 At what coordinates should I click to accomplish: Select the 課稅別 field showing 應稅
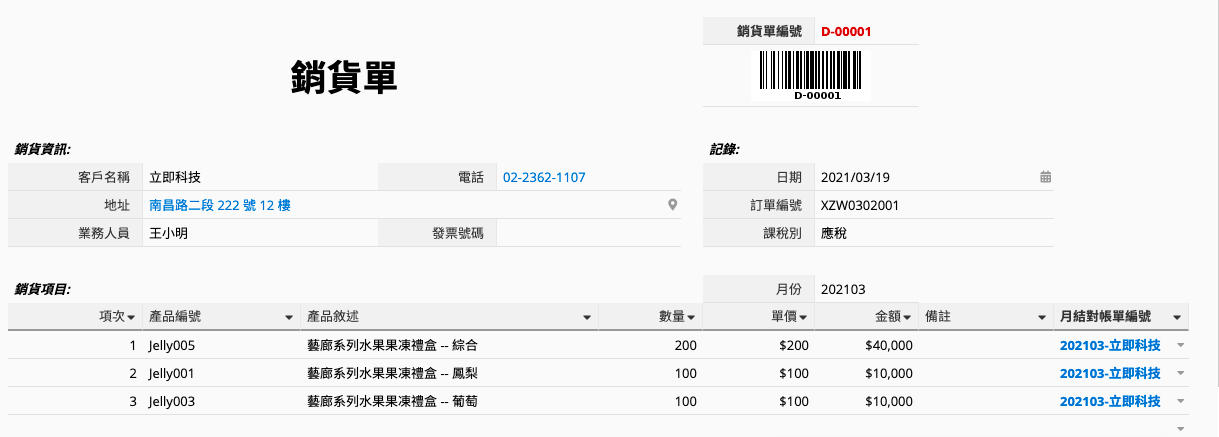pos(933,233)
